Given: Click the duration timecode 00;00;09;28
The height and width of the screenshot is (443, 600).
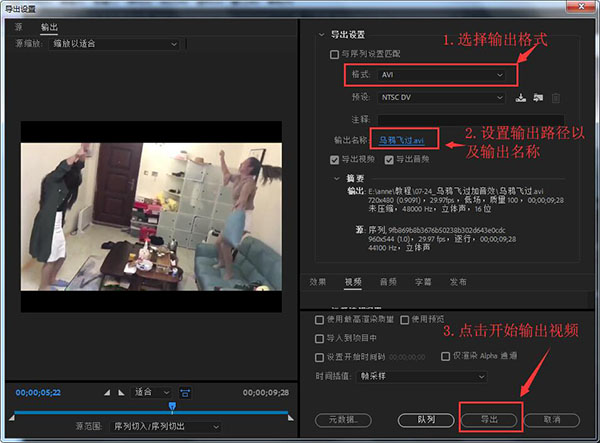Looking at the screenshot, I should point(266,393).
